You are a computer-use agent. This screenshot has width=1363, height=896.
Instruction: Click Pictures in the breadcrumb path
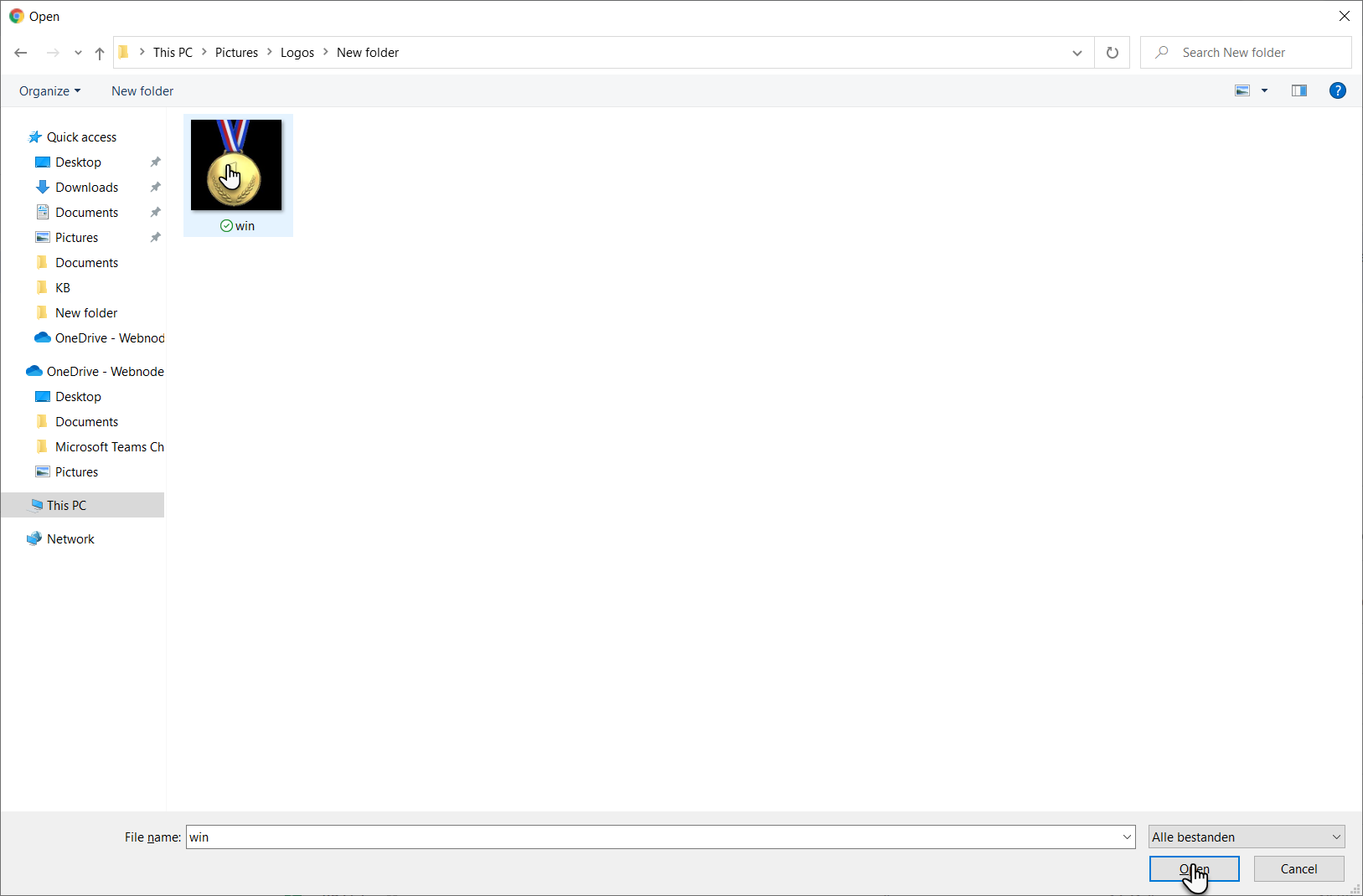pos(236,53)
